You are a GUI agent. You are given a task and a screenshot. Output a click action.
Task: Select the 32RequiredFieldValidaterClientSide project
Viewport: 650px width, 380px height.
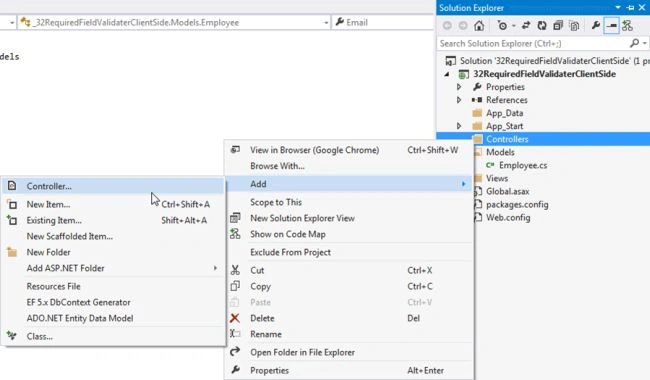[544, 74]
